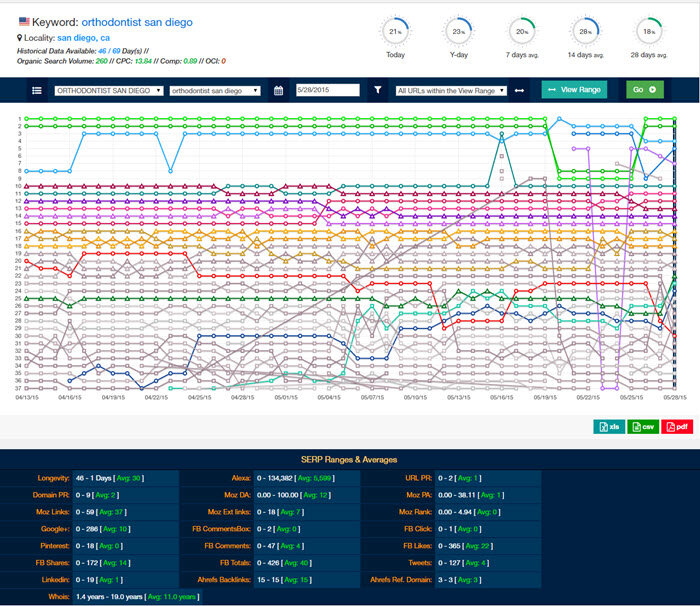Click the FB Likes 0 - 365 value
This screenshot has width=700, height=606.
(x=466, y=546)
